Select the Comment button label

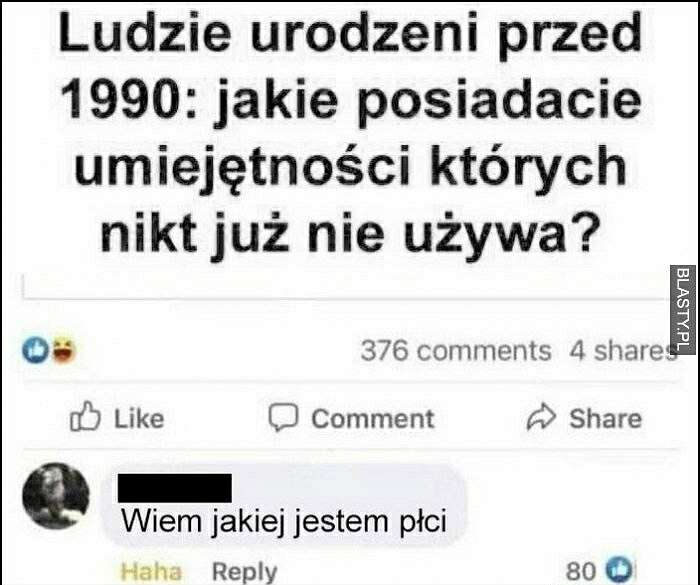(373, 418)
